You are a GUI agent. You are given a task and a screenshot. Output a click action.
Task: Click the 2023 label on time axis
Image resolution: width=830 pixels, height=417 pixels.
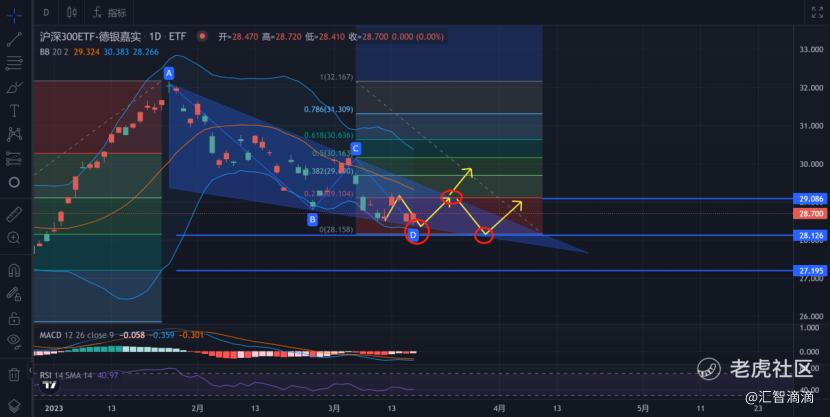click(x=54, y=408)
